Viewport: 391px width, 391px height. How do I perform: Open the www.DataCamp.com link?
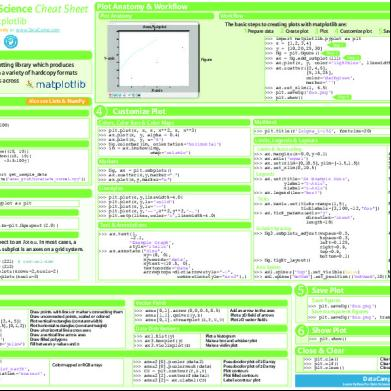(x=38, y=30)
